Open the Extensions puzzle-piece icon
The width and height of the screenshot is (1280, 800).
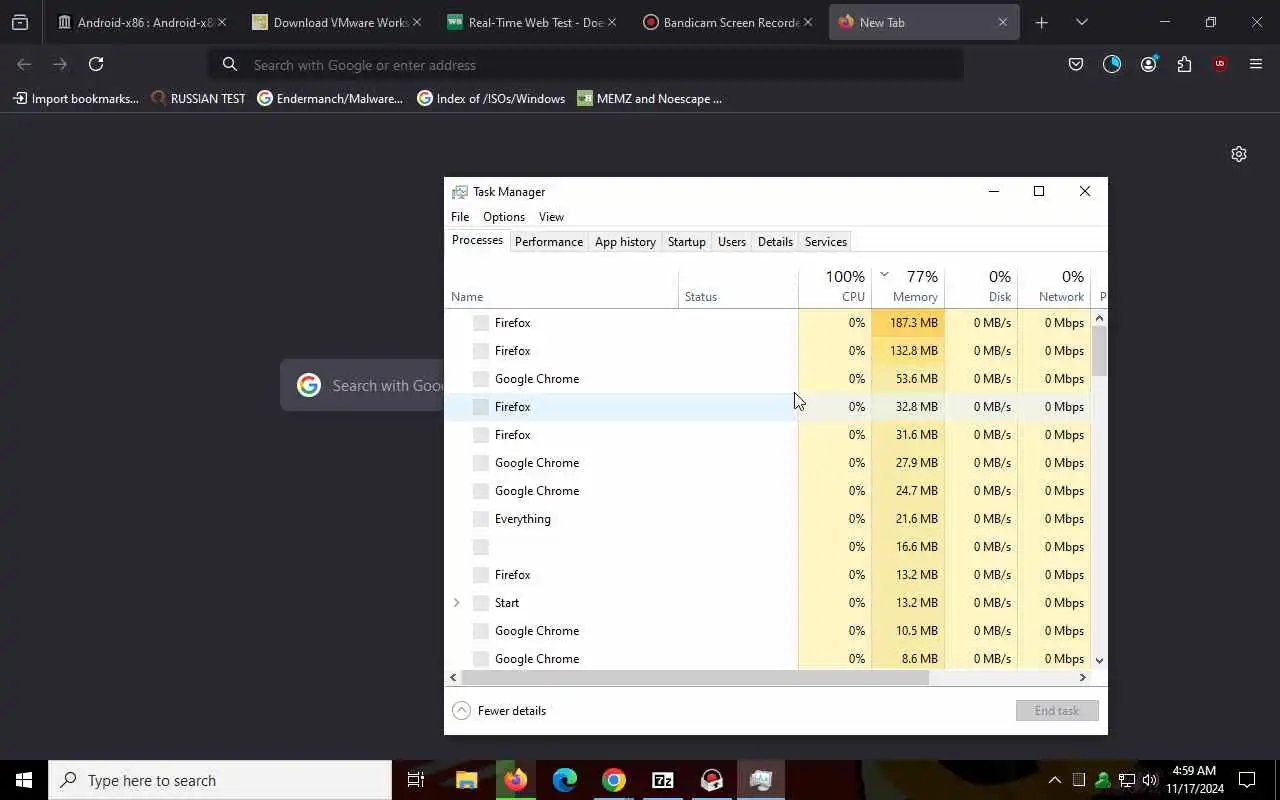pyautogui.click(x=1184, y=64)
